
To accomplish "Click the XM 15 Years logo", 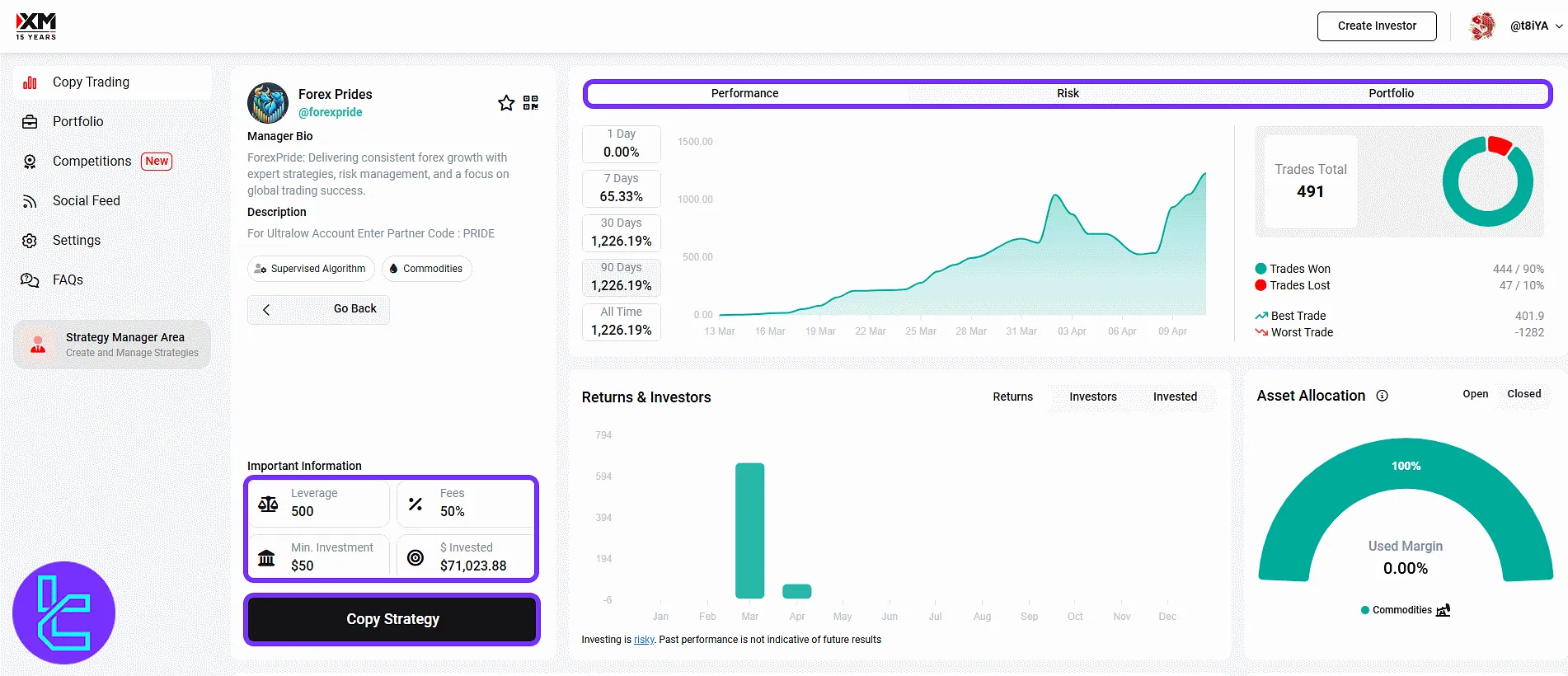I will (36, 26).
